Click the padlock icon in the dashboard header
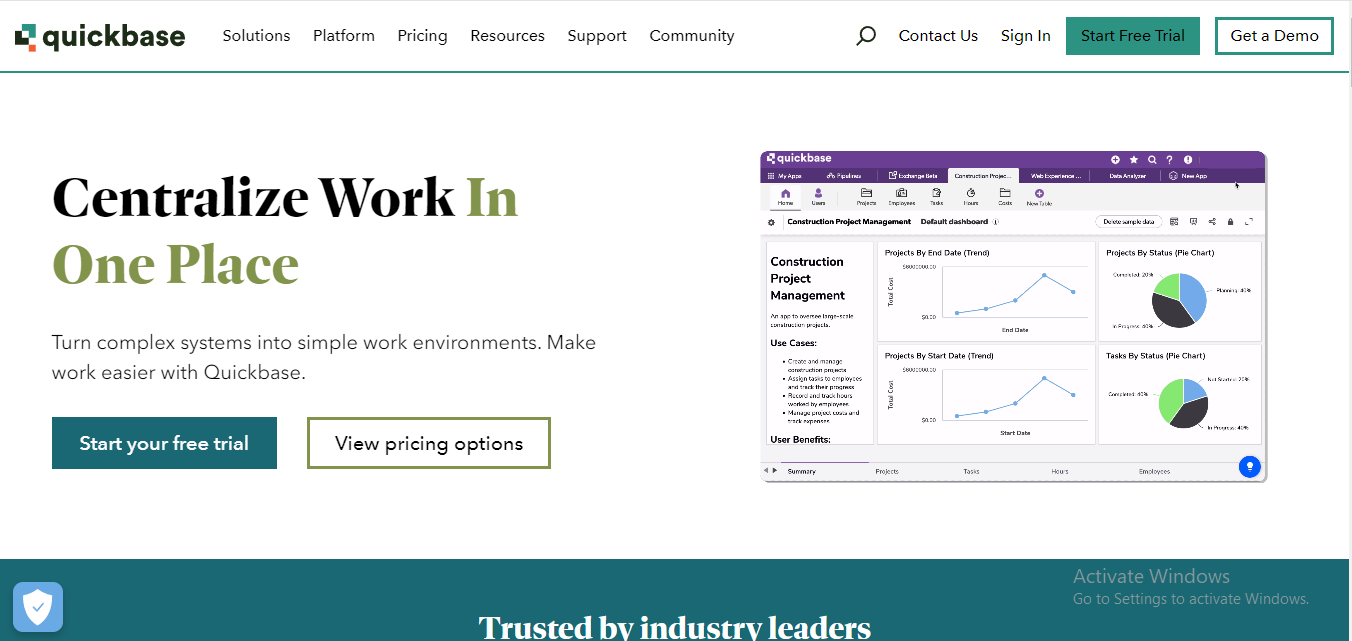 tap(1230, 222)
